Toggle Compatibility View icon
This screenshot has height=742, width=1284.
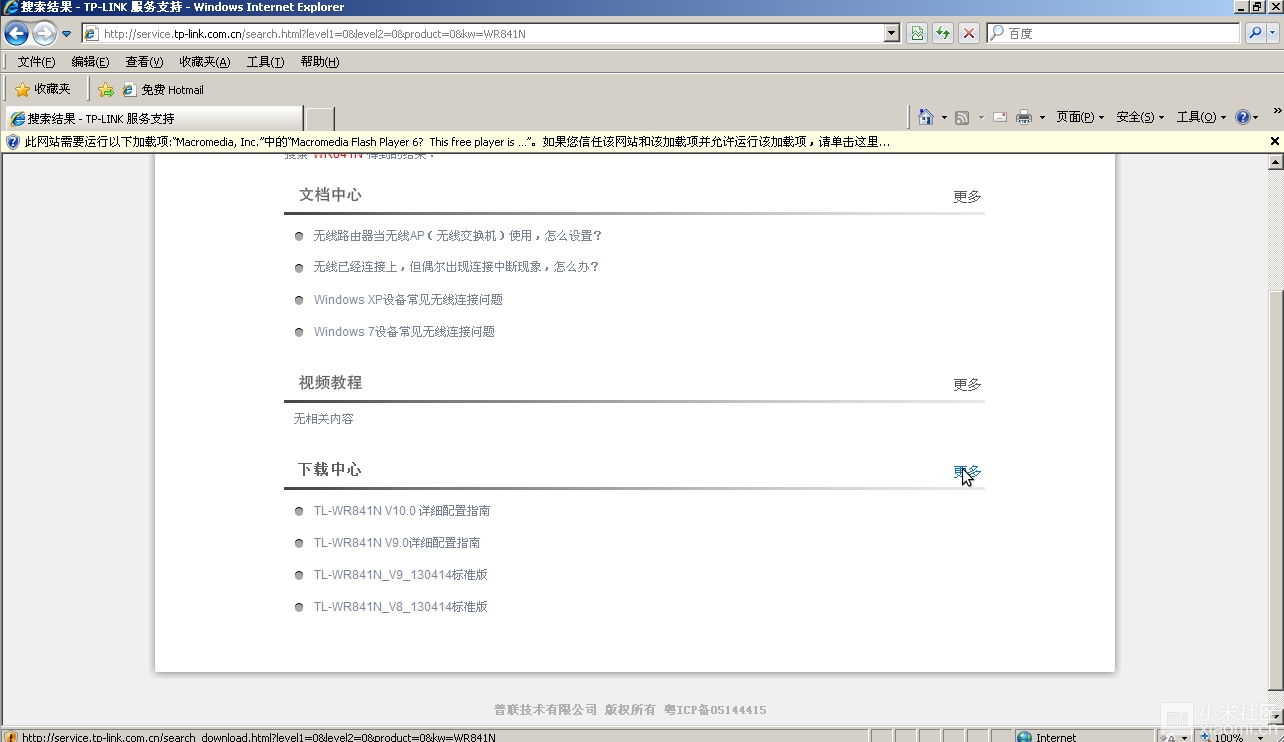pyautogui.click(x=917, y=33)
